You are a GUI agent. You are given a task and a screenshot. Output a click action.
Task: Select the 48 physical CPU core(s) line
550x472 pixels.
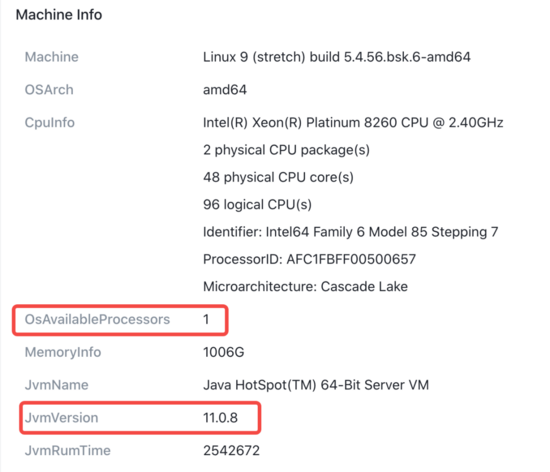pos(278,177)
